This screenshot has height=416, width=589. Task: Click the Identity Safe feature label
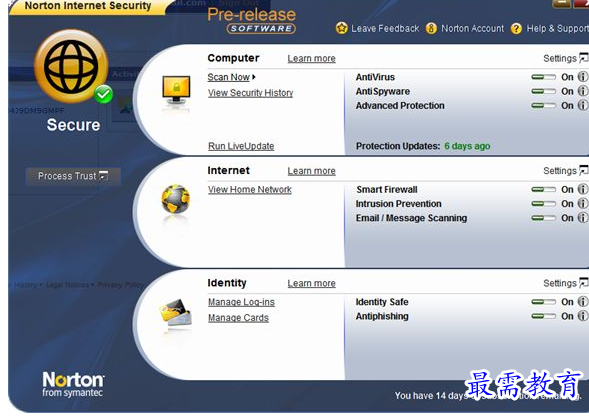tap(382, 302)
